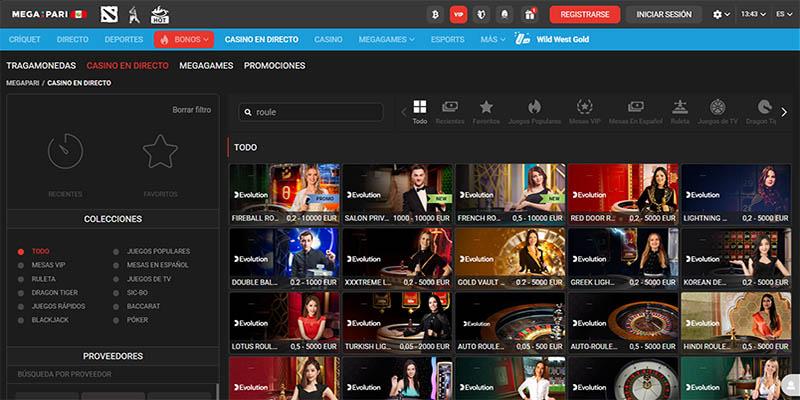Screen dimensions: 800x400
Task: Click the Megapari breadcrumb link
Action: [23, 83]
